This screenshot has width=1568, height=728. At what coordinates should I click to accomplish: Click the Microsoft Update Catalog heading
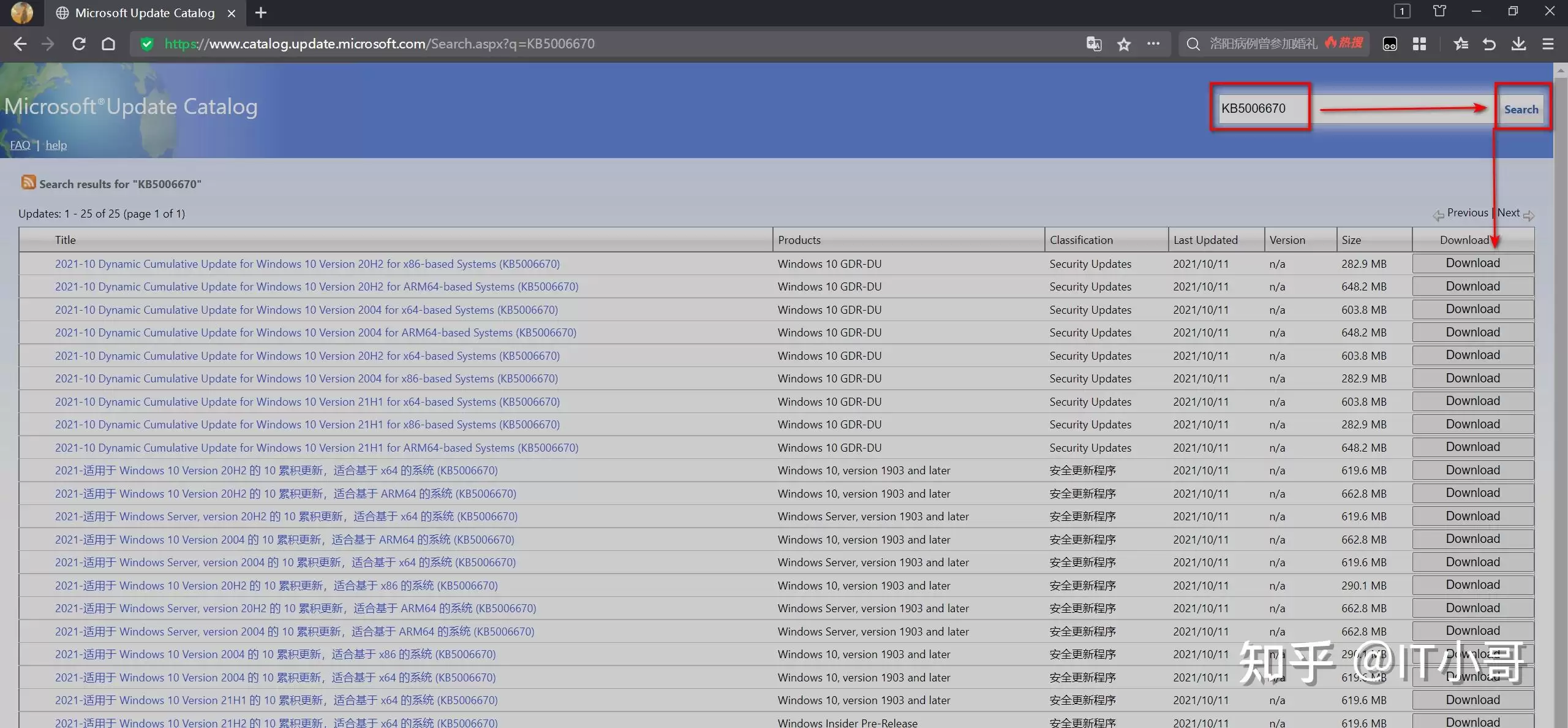pyautogui.click(x=131, y=107)
